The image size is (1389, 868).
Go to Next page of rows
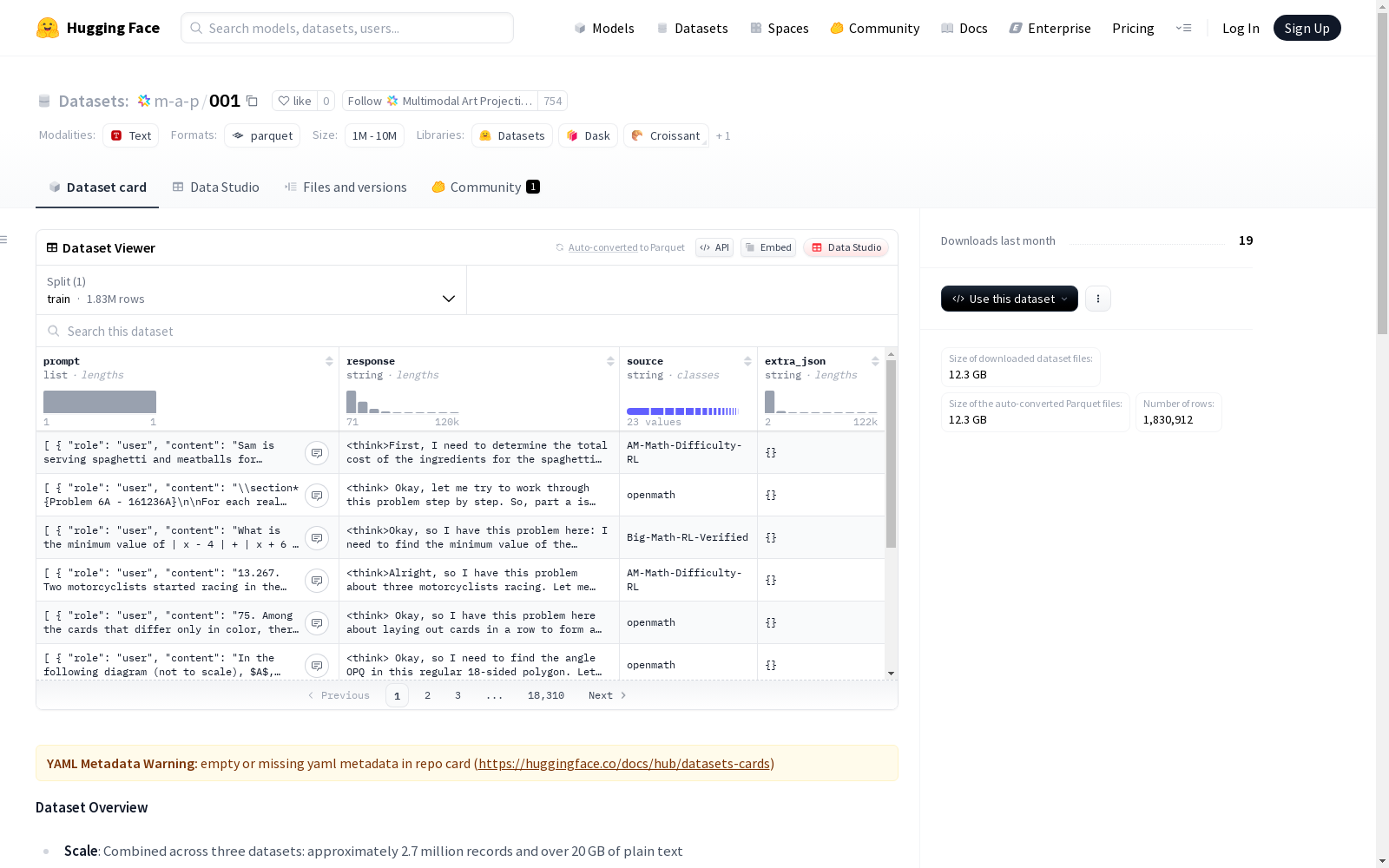pos(607,695)
